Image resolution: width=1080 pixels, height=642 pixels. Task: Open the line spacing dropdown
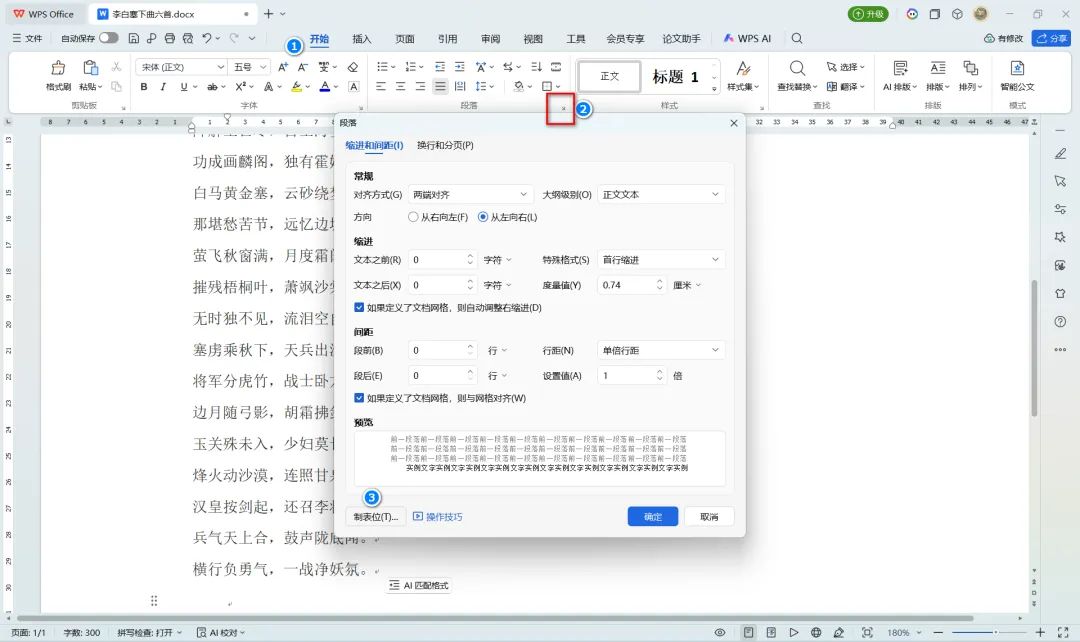[661, 350]
